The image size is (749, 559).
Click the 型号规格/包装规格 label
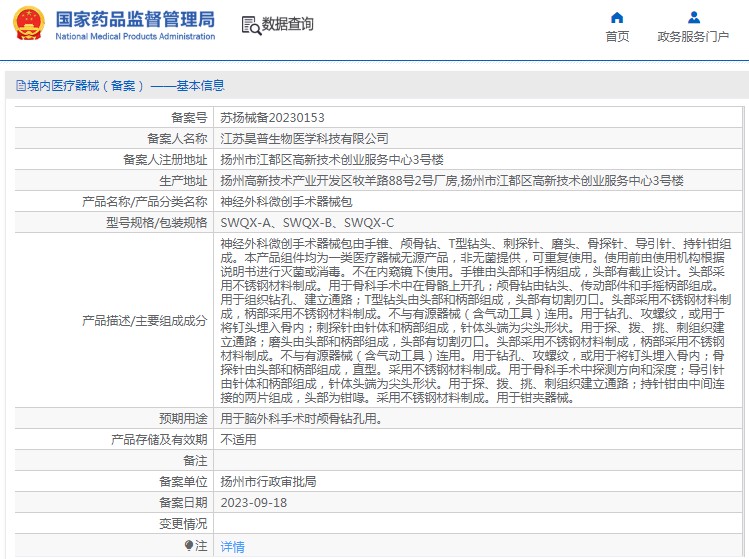(x=157, y=223)
